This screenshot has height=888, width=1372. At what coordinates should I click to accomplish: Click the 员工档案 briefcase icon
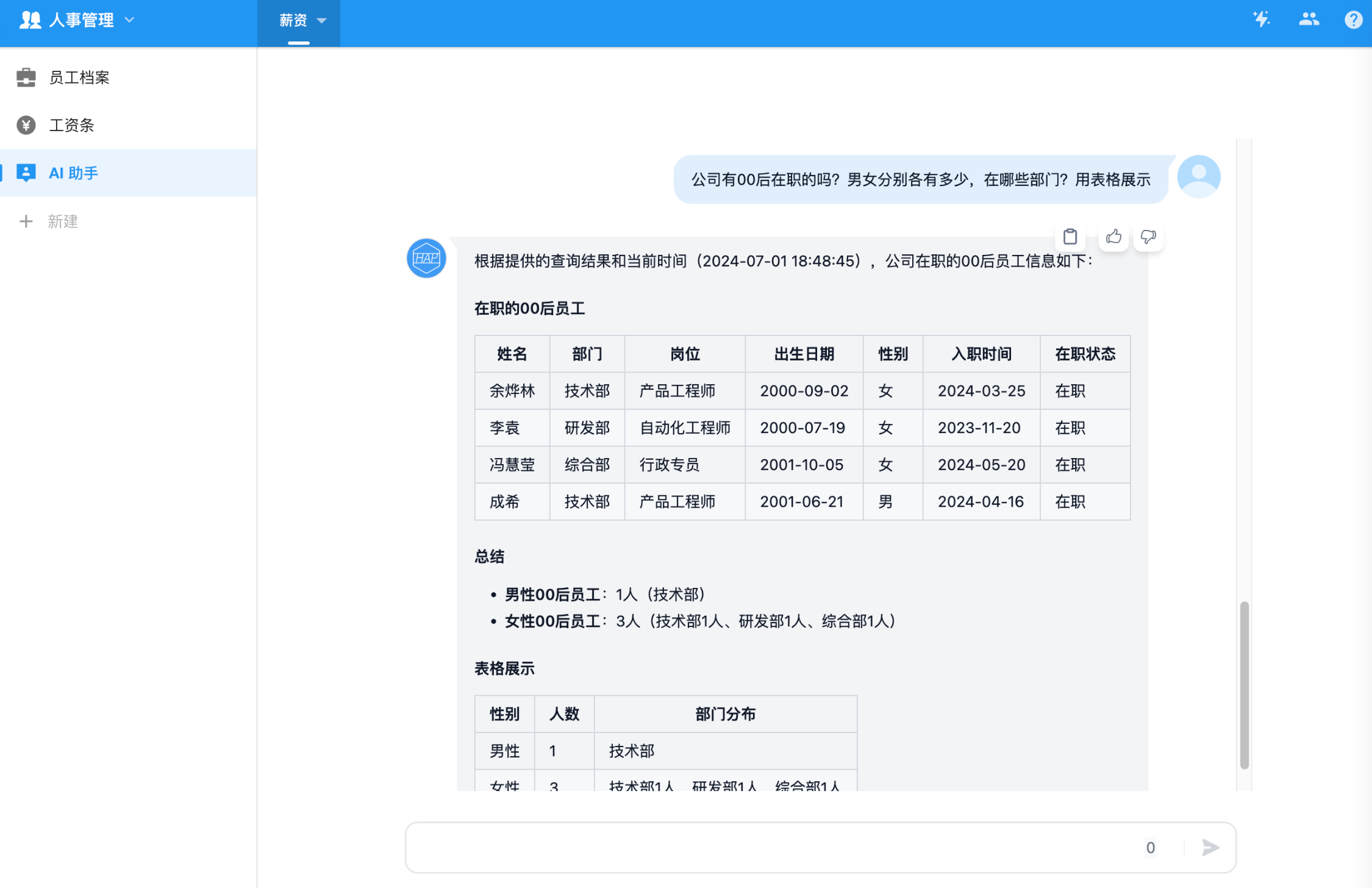(26, 77)
